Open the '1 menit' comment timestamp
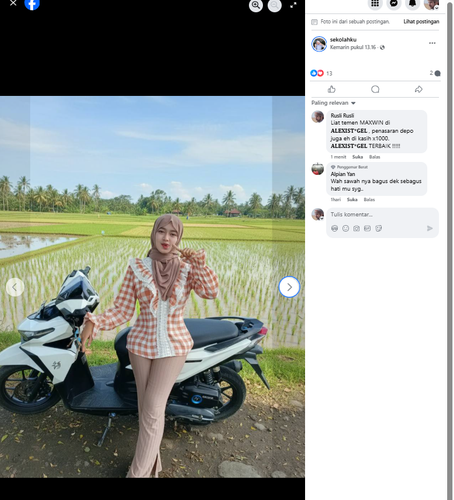 click(x=338, y=157)
